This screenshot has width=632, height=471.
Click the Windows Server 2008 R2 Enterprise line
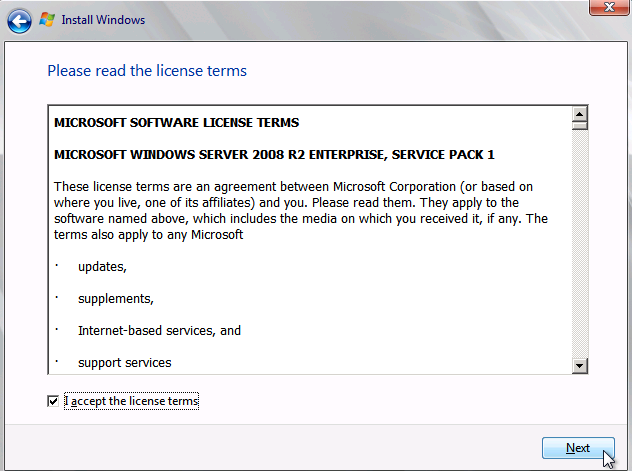coord(274,155)
